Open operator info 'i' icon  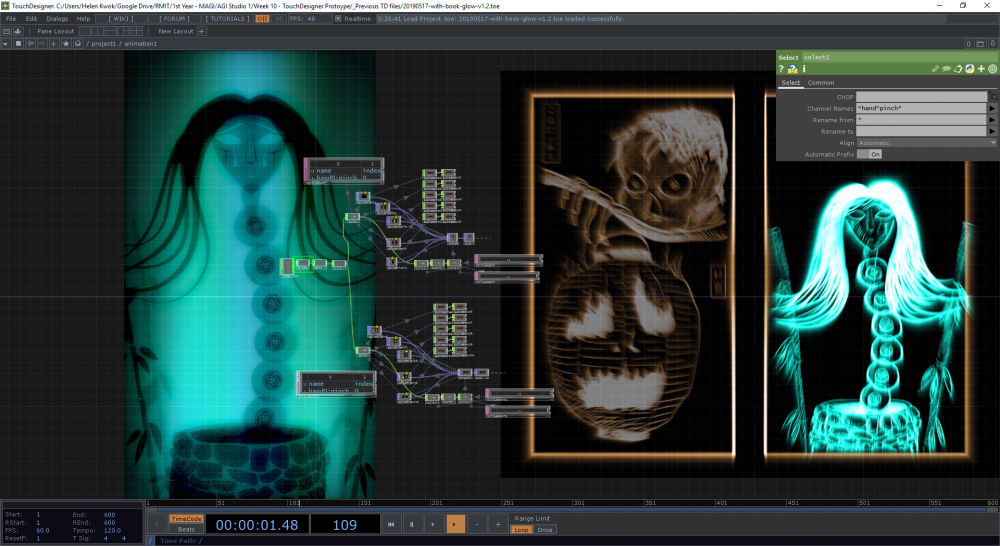point(804,69)
